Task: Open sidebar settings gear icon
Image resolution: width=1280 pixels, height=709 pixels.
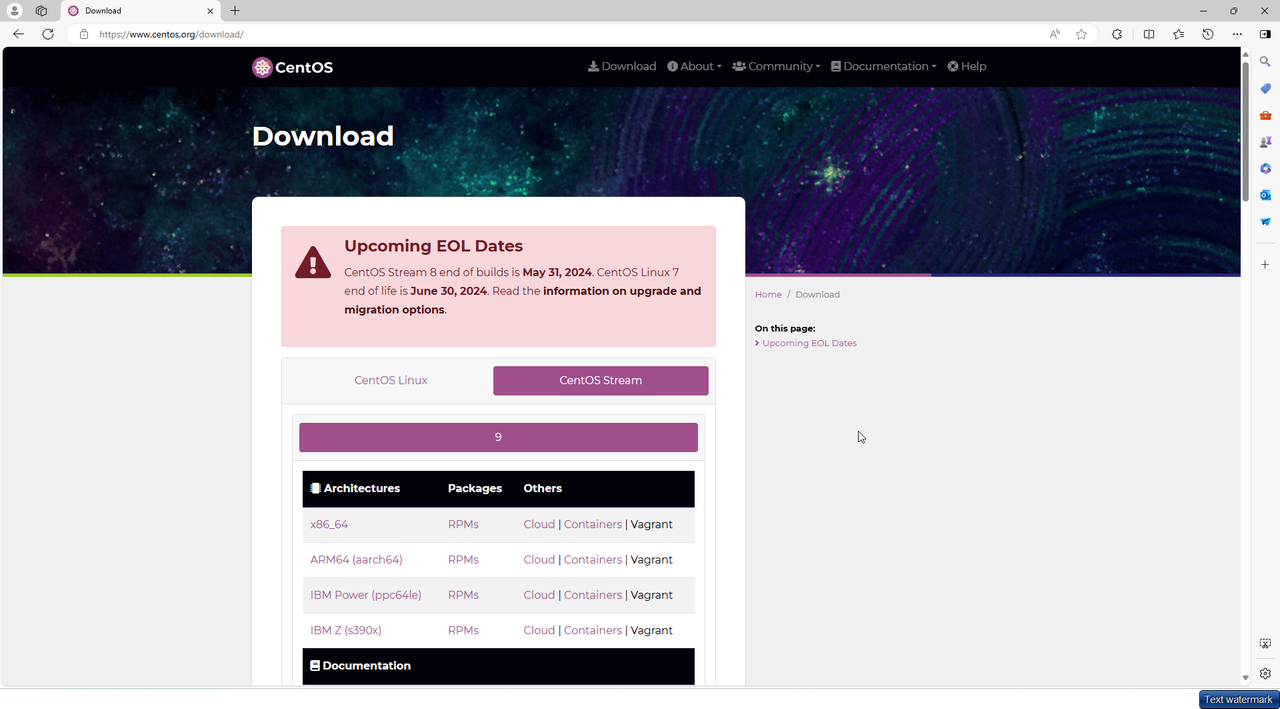Action: (1265, 673)
